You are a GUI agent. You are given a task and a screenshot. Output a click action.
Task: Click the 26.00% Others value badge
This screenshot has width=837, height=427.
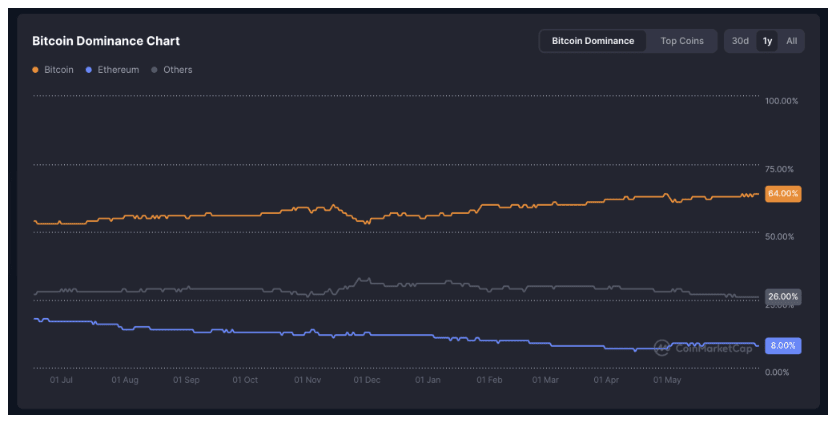(782, 297)
